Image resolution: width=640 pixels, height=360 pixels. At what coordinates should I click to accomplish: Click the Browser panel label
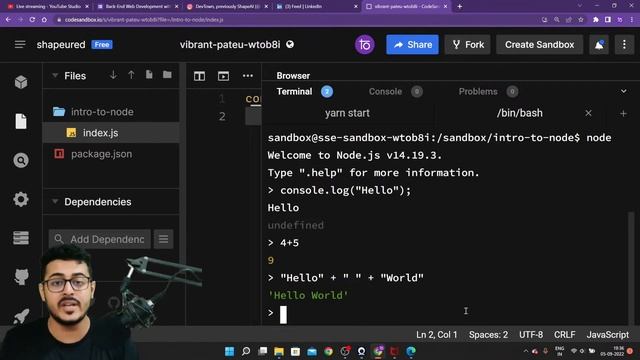pyautogui.click(x=293, y=76)
